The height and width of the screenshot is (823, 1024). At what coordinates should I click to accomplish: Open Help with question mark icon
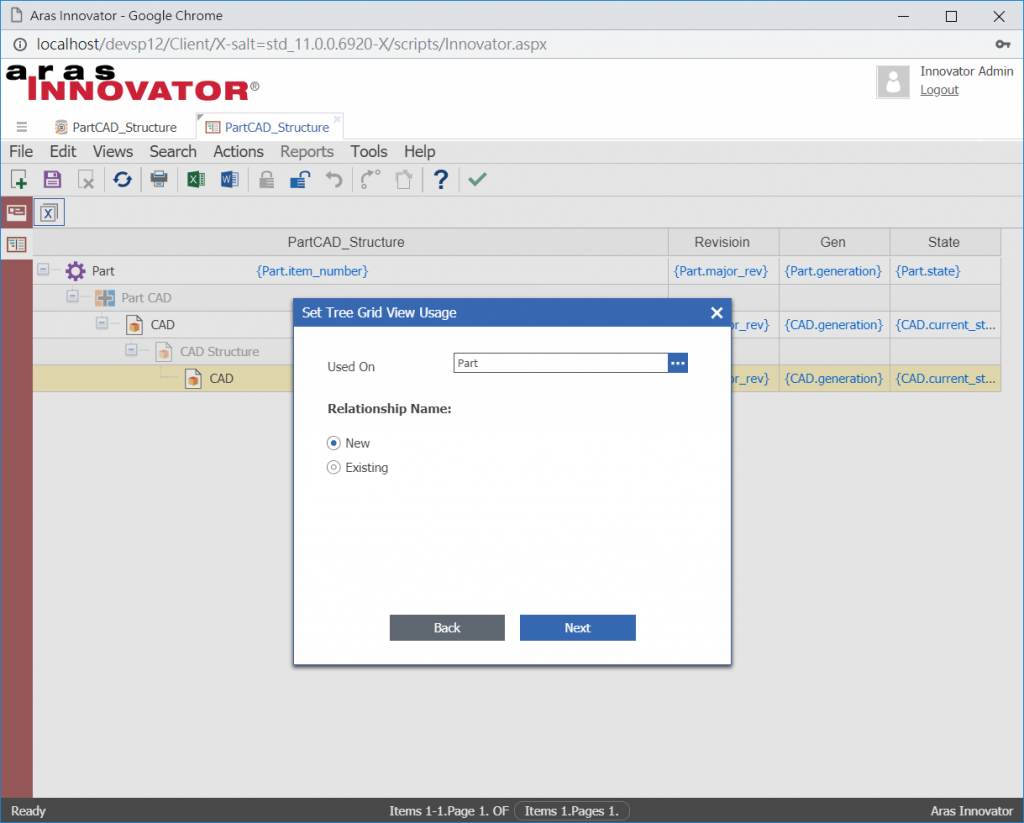point(441,179)
